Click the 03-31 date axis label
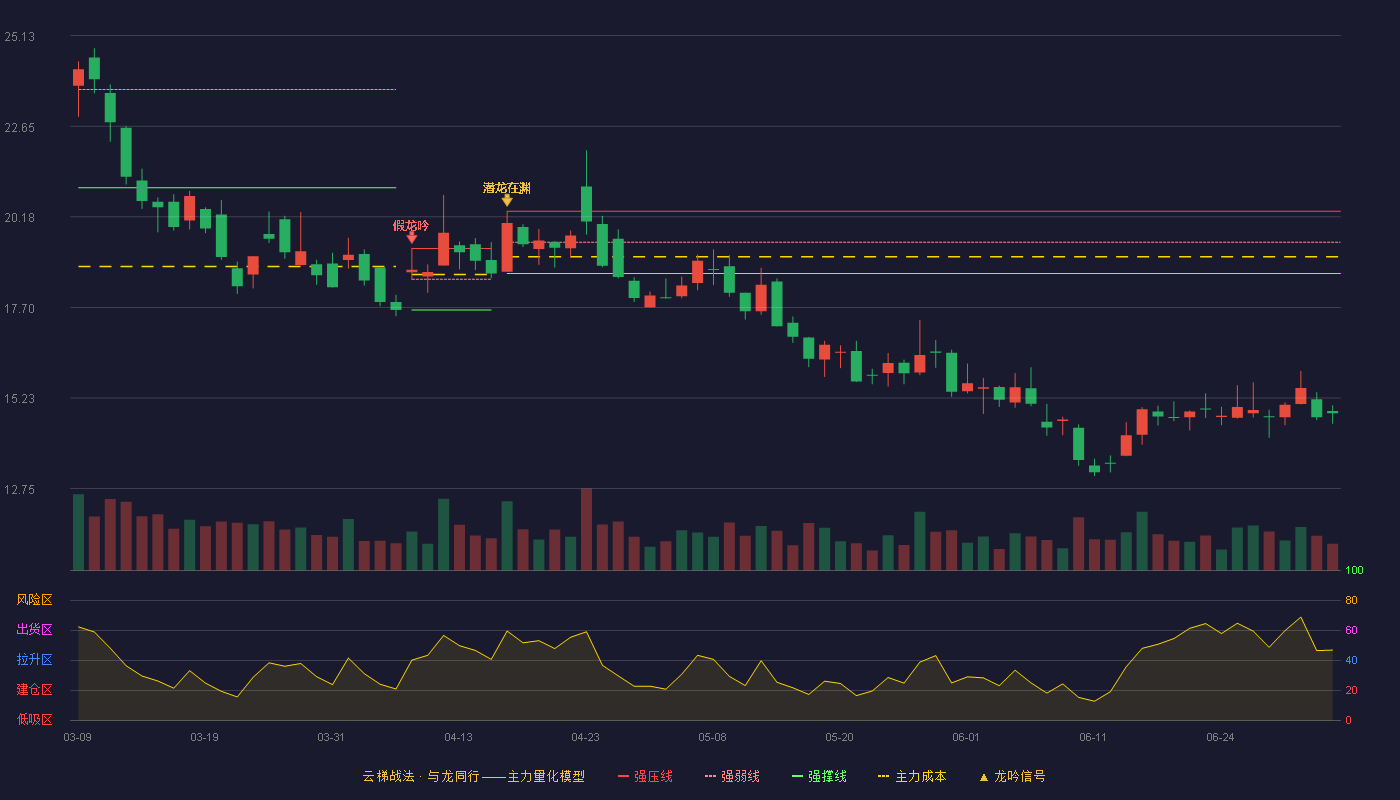The width and height of the screenshot is (1400, 800). coord(331,737)
